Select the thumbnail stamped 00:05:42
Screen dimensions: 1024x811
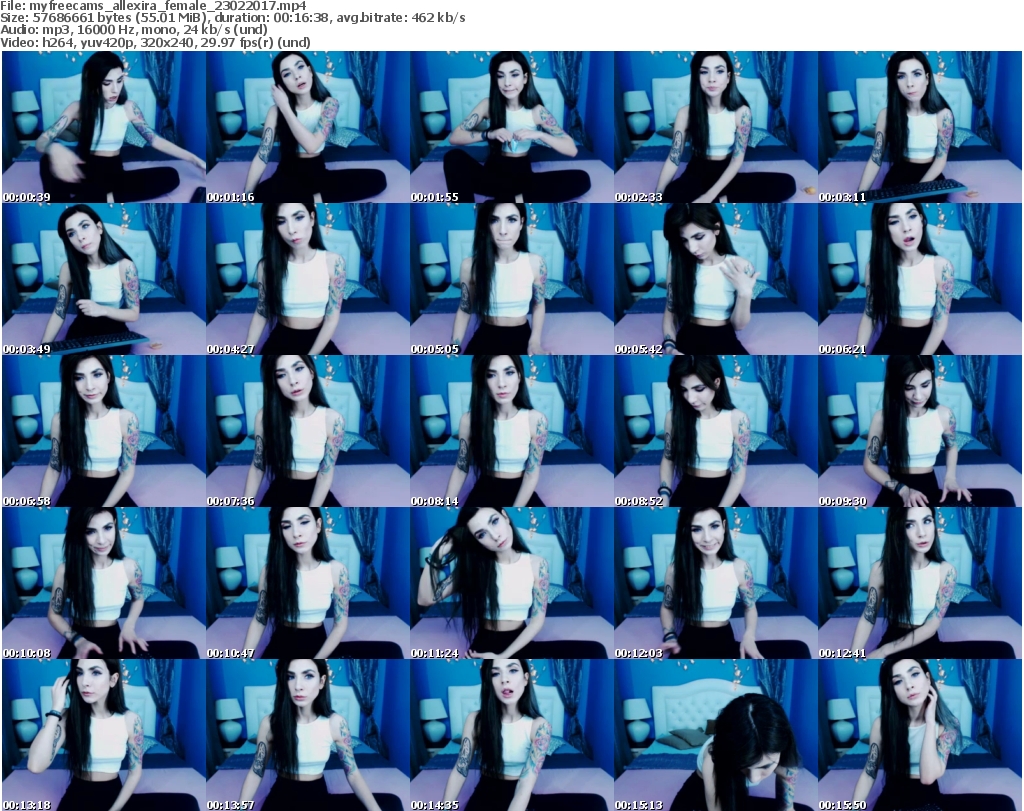(x=716, y=279)
